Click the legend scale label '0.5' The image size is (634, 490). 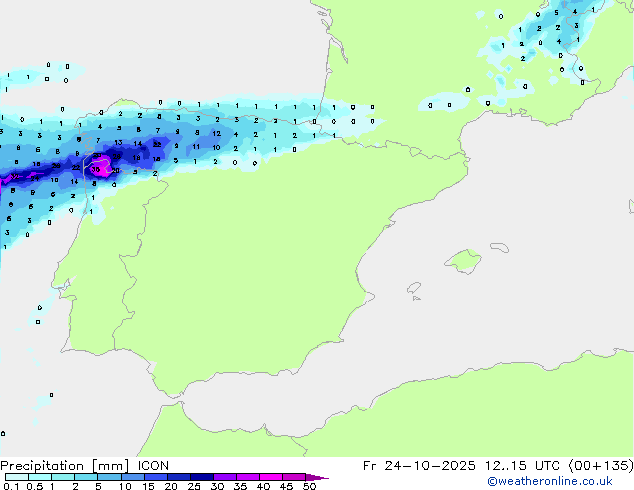(35, 486)
